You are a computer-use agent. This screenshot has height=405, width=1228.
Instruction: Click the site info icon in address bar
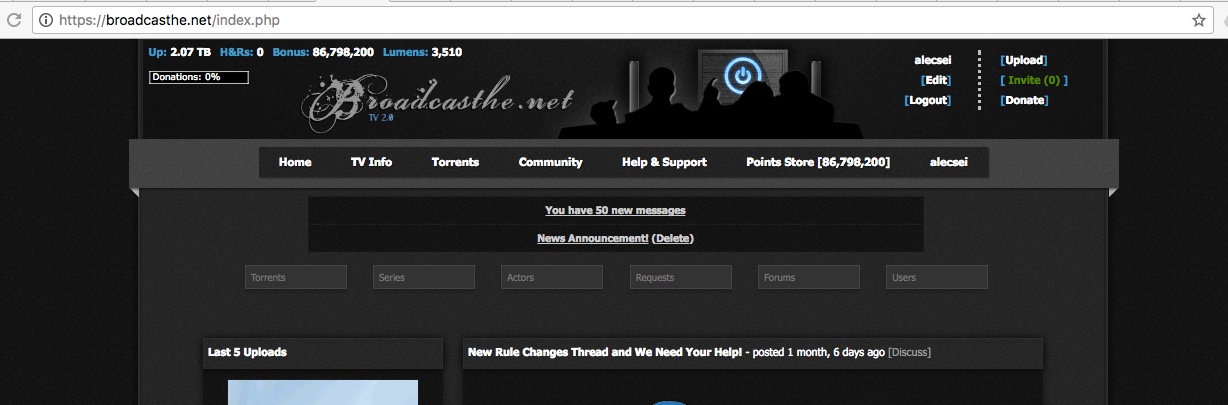point(46,20)
